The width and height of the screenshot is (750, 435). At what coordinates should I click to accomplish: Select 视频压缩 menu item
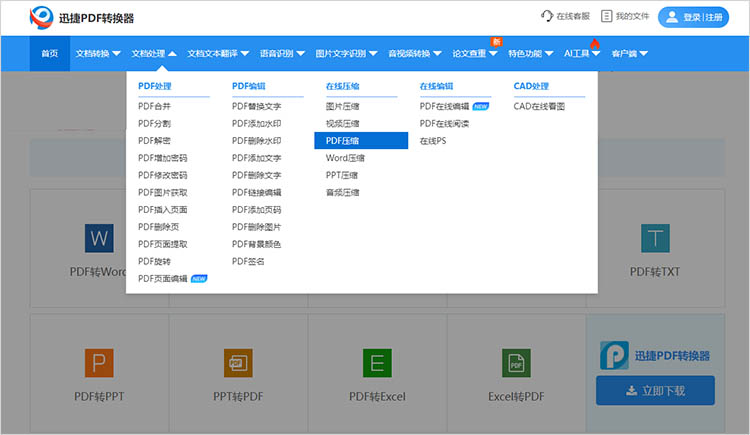pos(342,123)
